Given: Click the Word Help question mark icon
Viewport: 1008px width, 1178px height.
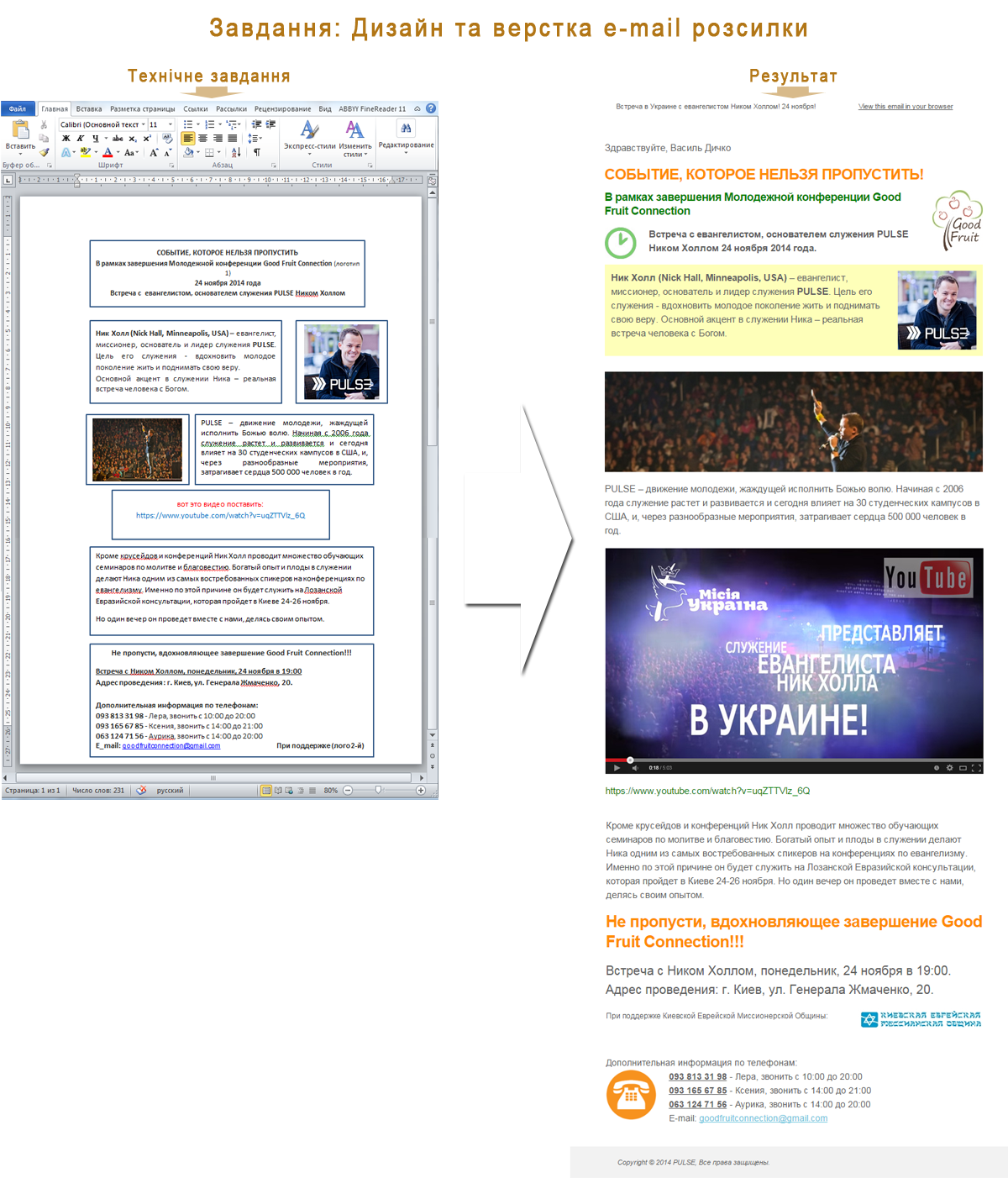Looking at the screenshot, I should click(x=431, y=108).
